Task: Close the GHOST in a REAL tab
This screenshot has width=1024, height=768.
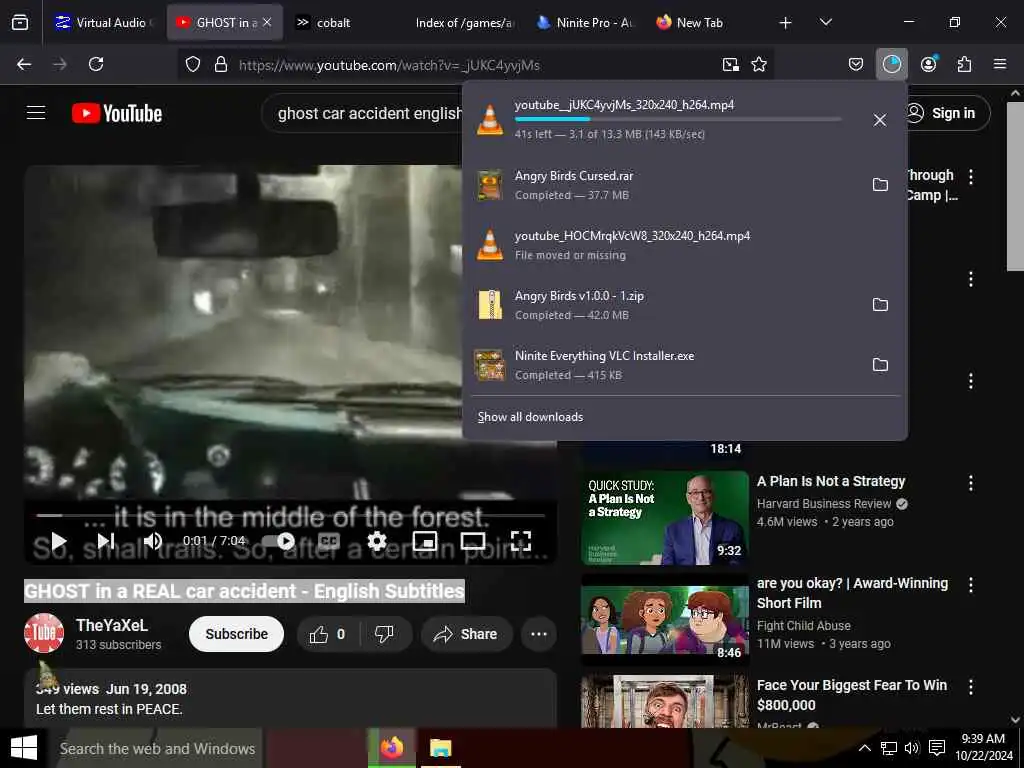Action: point(267,22)
